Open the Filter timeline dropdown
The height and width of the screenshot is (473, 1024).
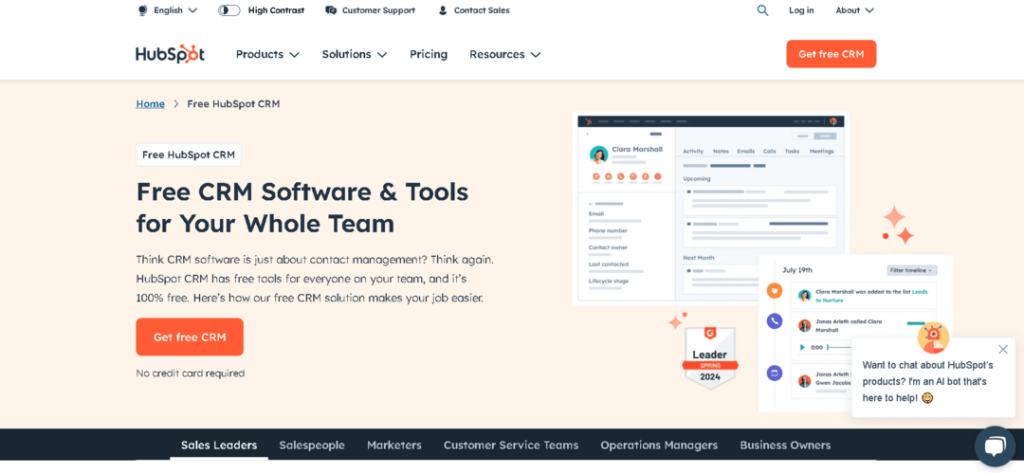click(x=912, y=270)
